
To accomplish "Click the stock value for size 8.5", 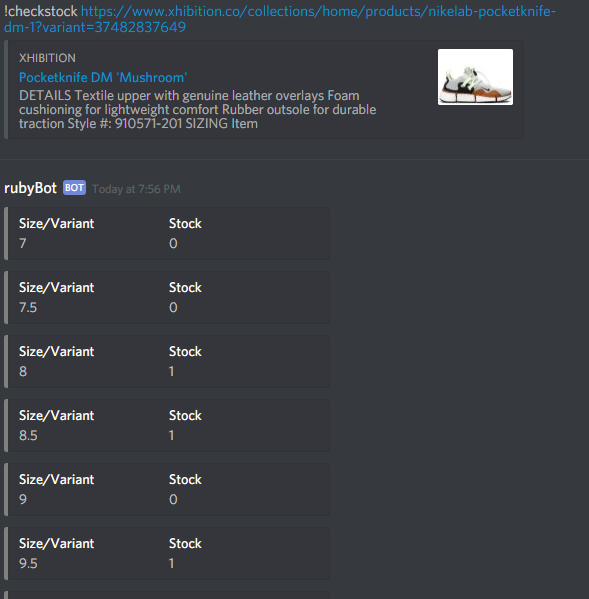I will tap(172, 435).
